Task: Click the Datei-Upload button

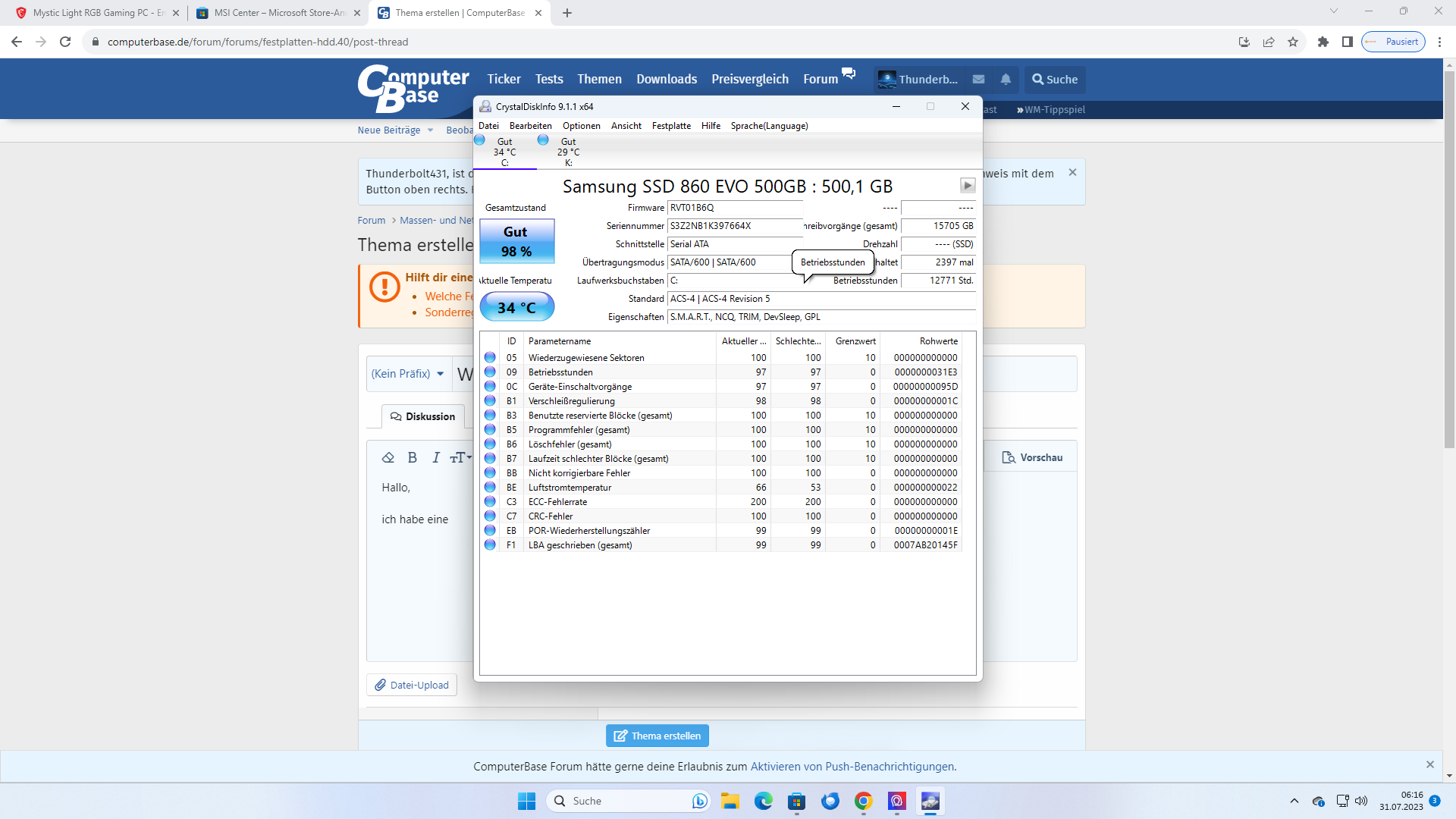Action: [x=412, y=685]
